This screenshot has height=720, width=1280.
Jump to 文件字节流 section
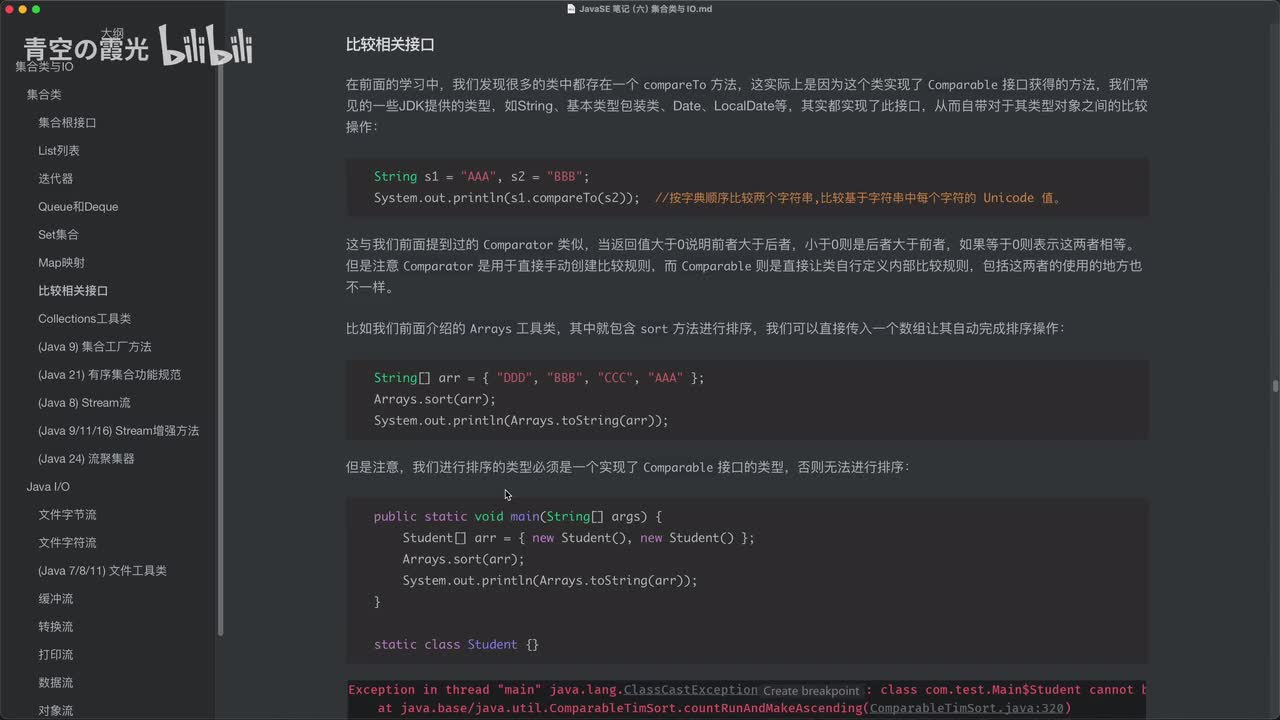(x=67, y=514)
